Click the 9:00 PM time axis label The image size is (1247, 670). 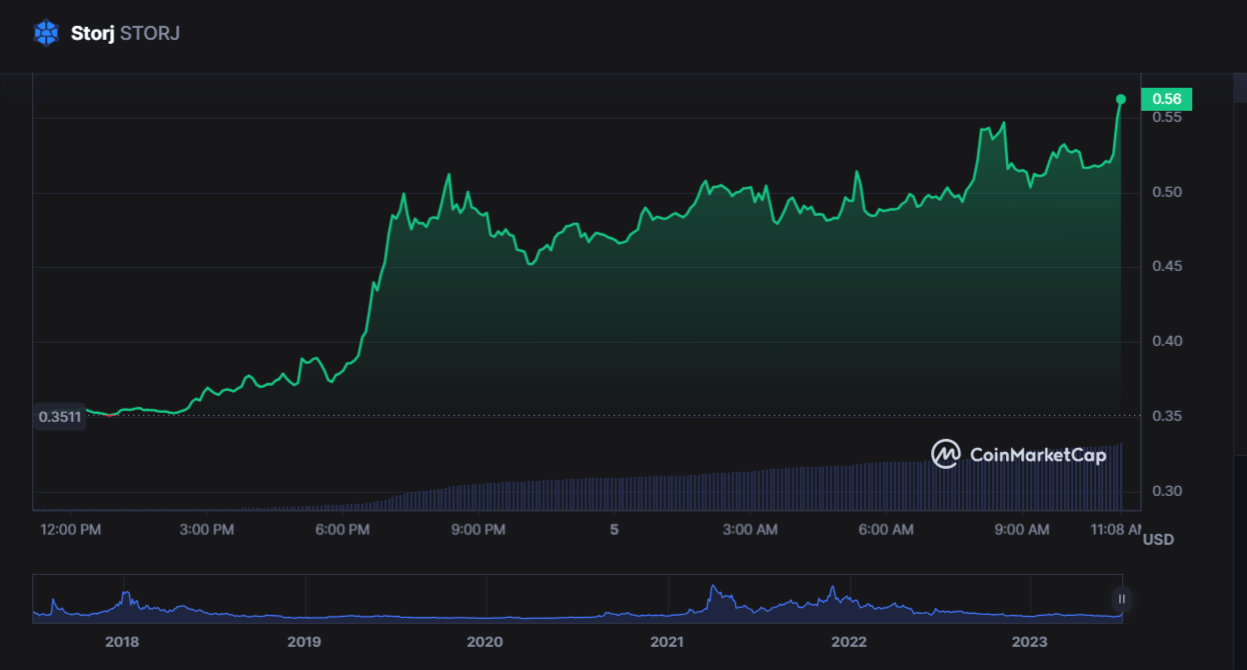click(478, 529)
